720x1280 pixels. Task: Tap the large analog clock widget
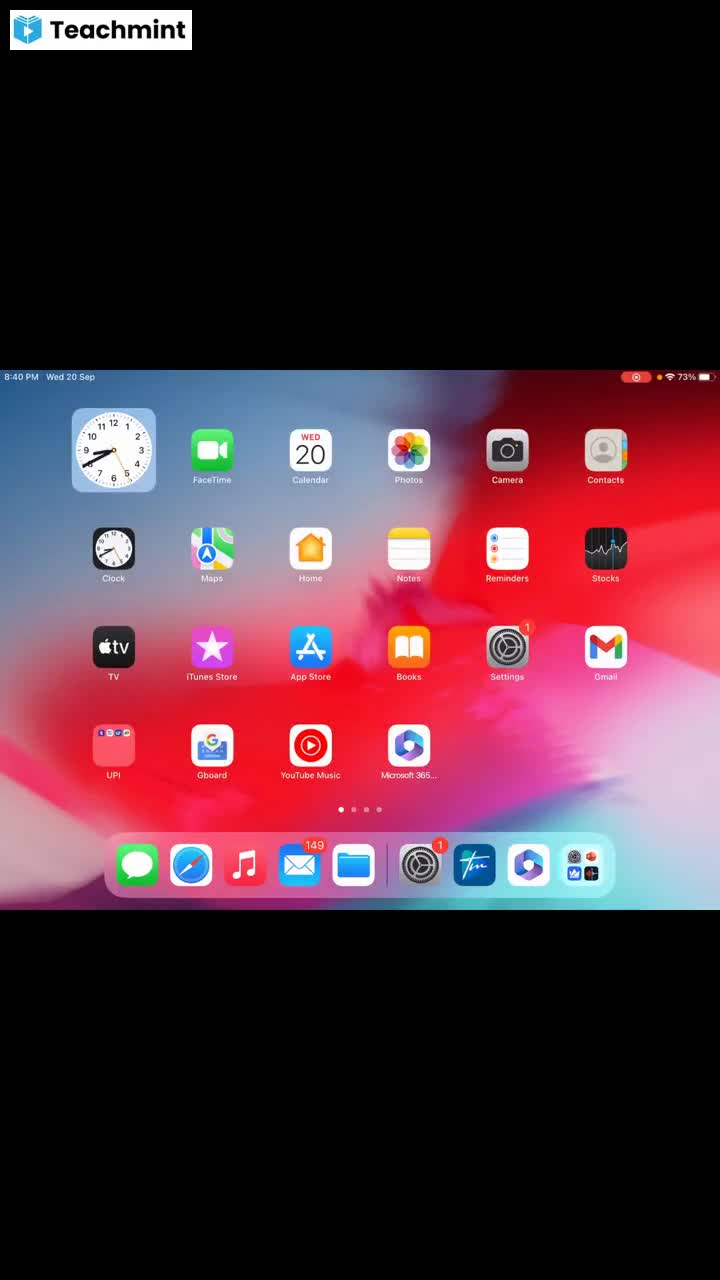114,450
